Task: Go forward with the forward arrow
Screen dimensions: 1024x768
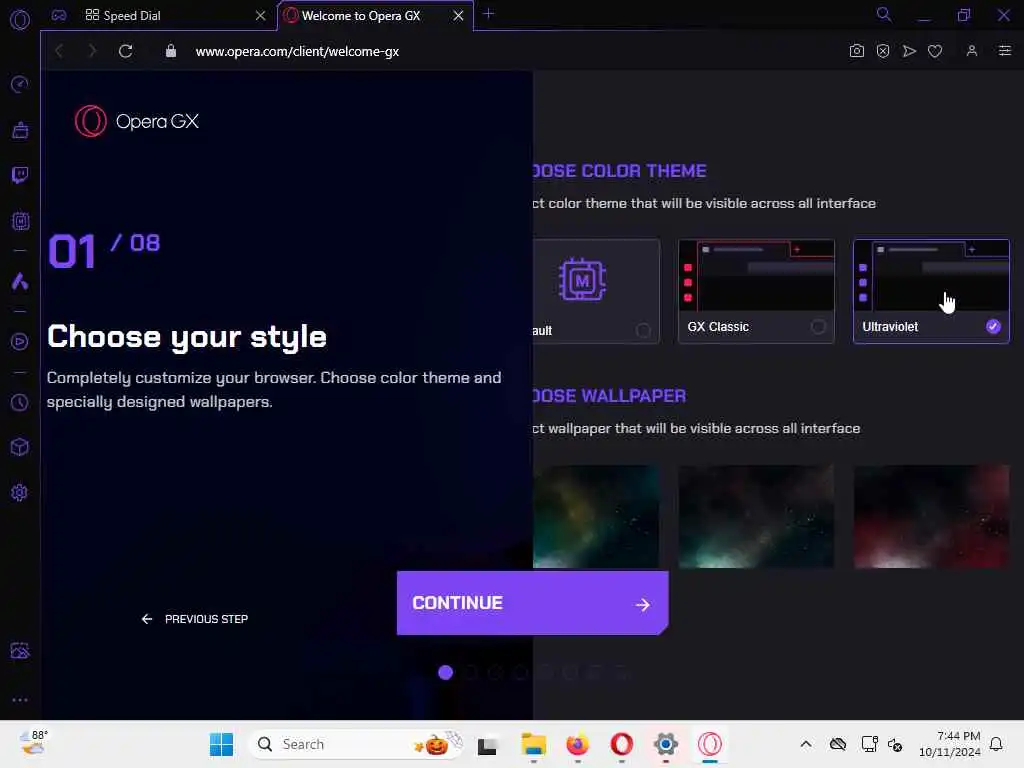Action: (92, 51)
